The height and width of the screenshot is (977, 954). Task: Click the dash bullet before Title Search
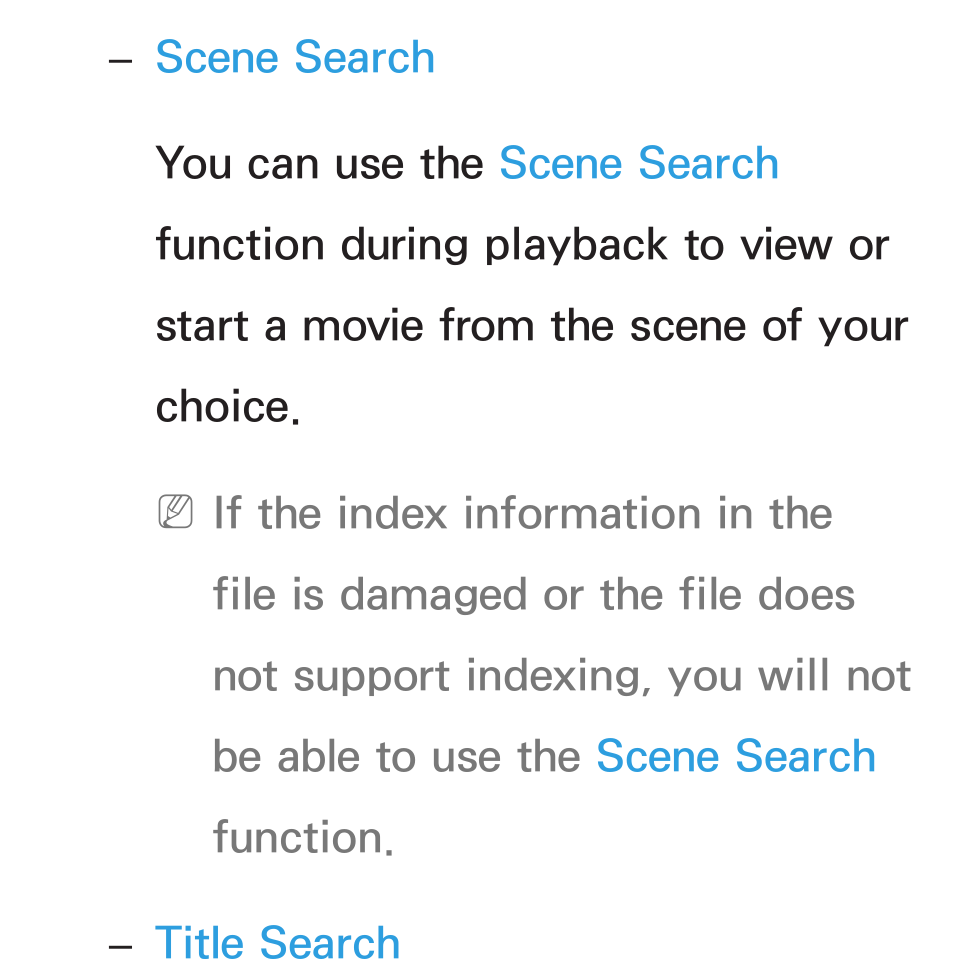click(120, 946)
